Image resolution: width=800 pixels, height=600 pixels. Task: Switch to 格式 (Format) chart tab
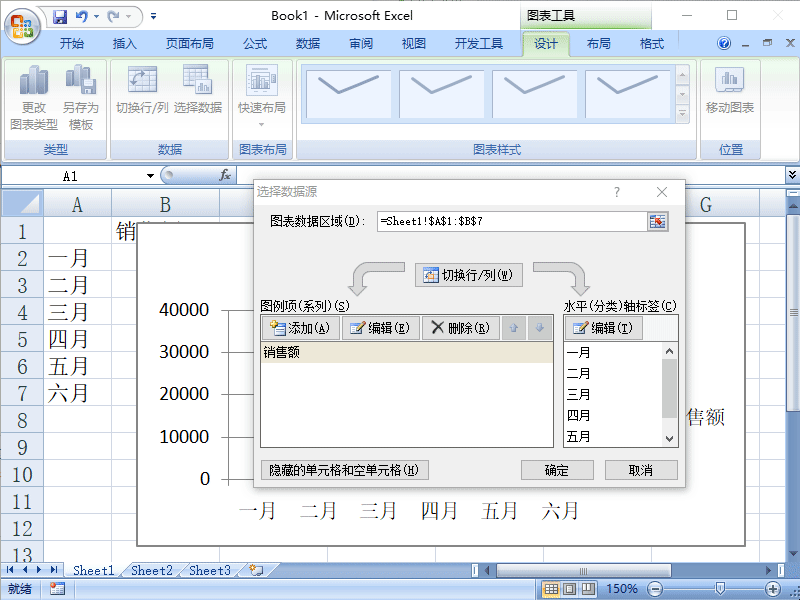coord(652,44)
